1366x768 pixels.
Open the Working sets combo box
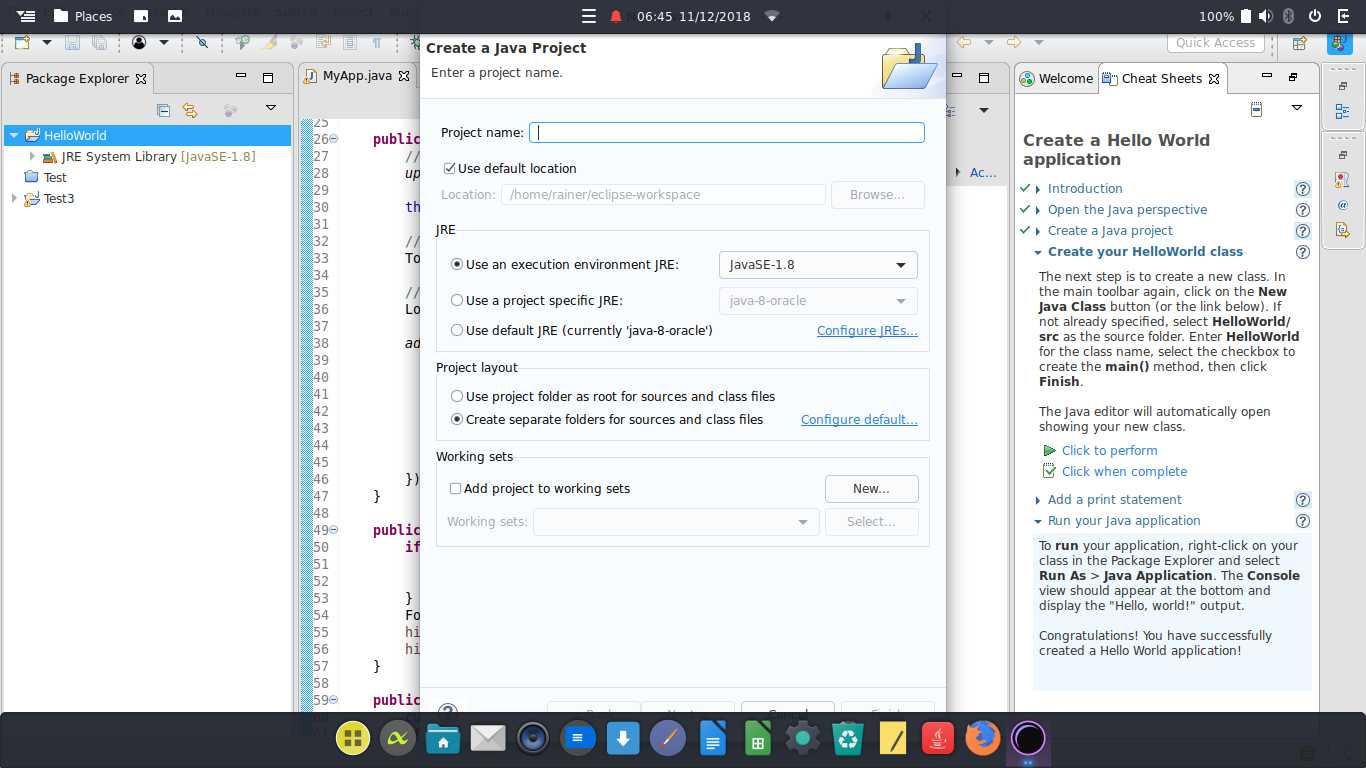point(676,521)
